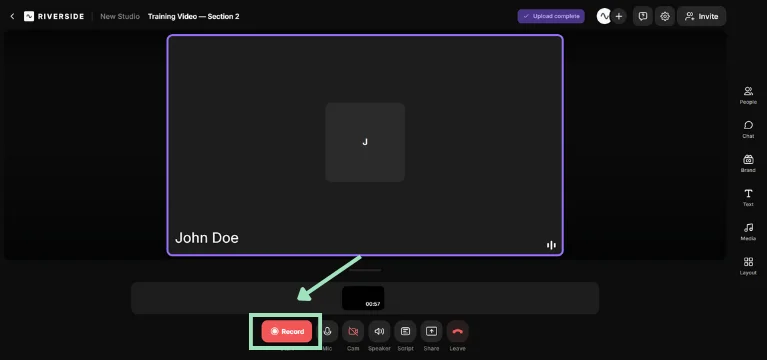This screenshot has width=767, height=360.
Task: Click the John Doe name label
Action: tap(207, 238)
